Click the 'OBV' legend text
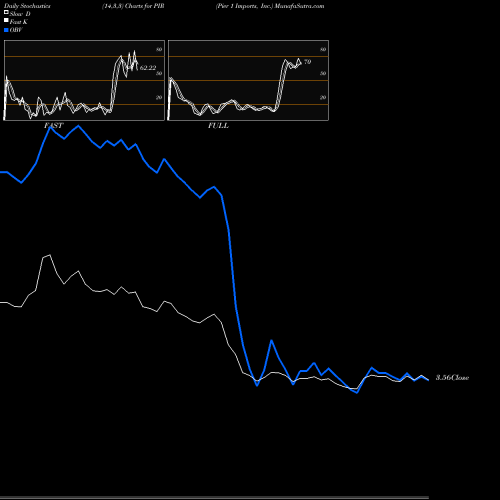 tap(16, 30)
